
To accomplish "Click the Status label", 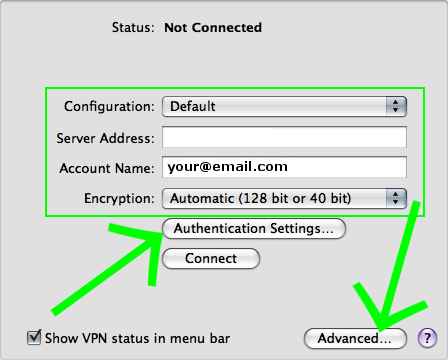I will tap(133, 28).
